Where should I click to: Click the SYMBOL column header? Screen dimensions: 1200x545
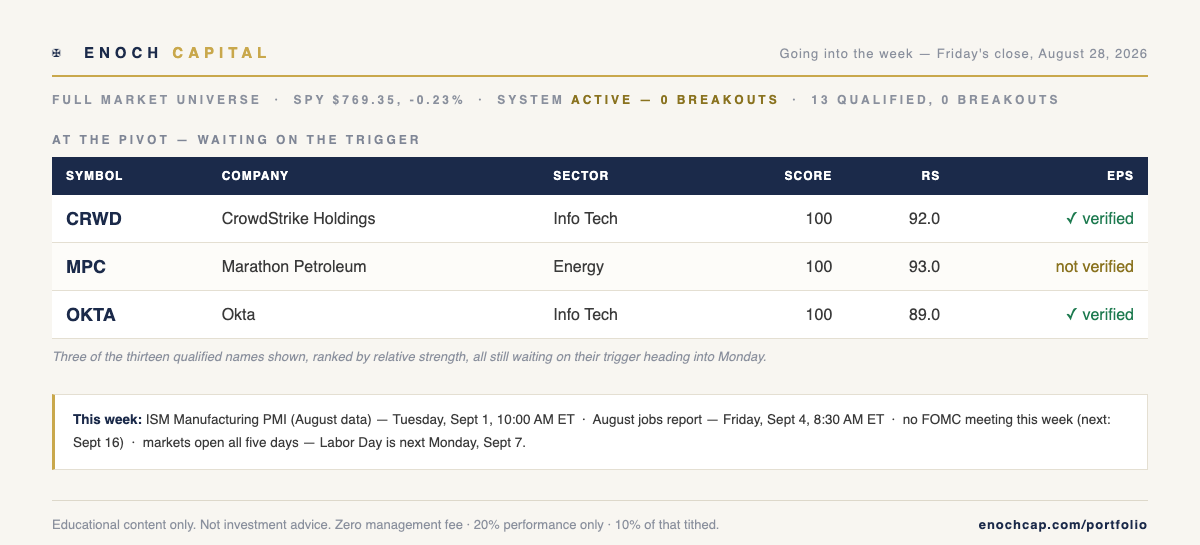point(94,176)
